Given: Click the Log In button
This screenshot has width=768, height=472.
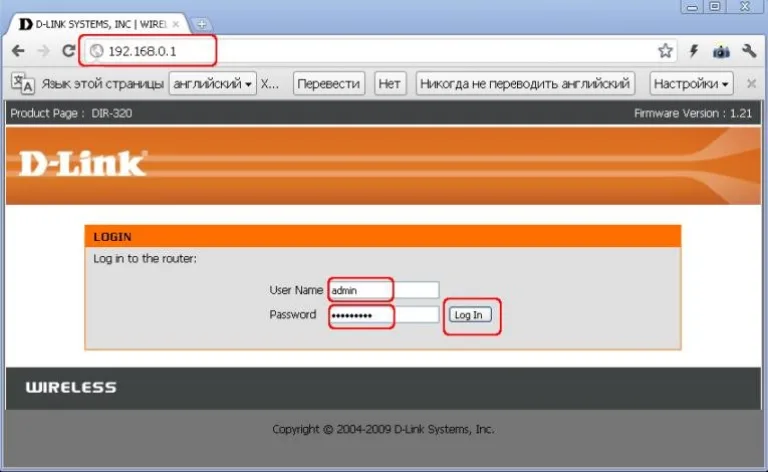Looking at the screenshot, I should click(470, 315).
